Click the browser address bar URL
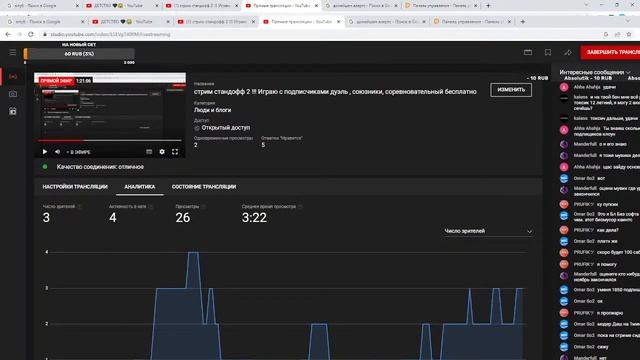 coord(110,35)
